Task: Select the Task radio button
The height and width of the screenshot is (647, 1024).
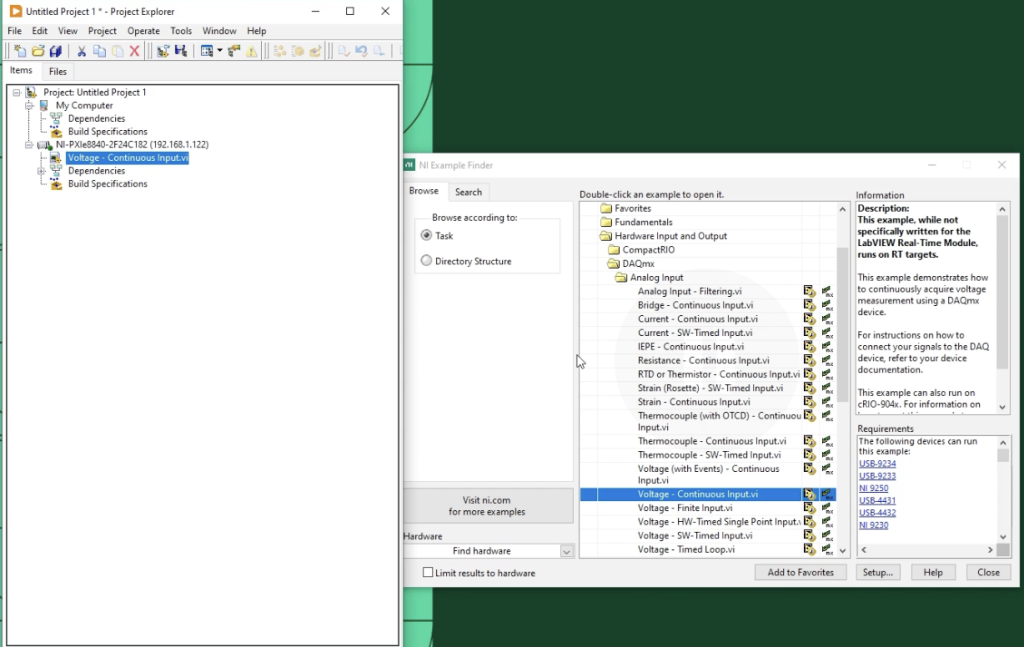Action: point(426,235)
